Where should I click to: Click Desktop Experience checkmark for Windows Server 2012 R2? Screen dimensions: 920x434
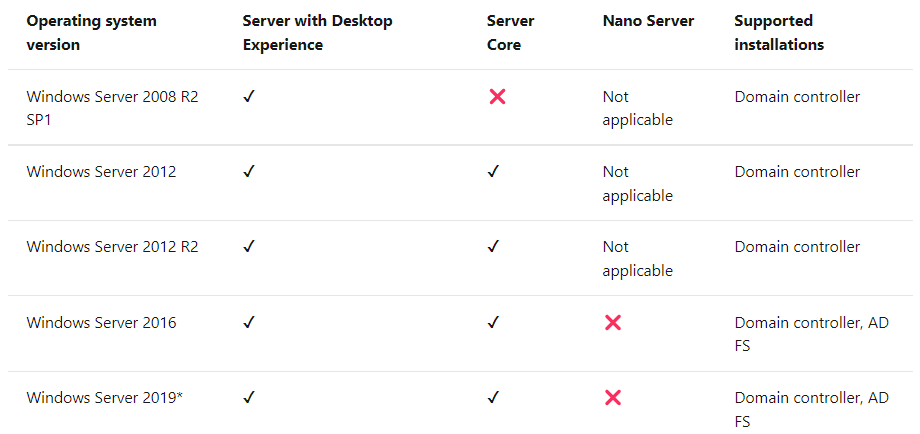pyautogui.click(x=249, y=246)
